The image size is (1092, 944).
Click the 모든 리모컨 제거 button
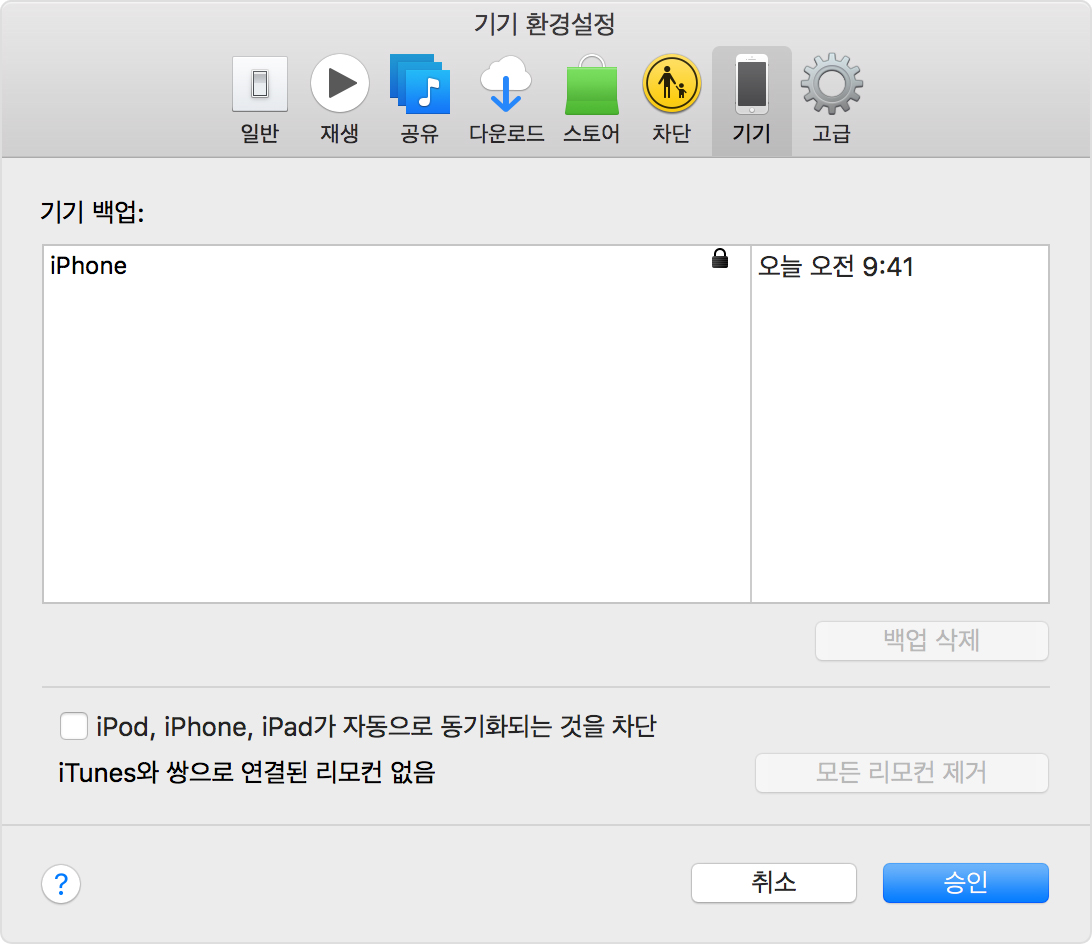901,773
